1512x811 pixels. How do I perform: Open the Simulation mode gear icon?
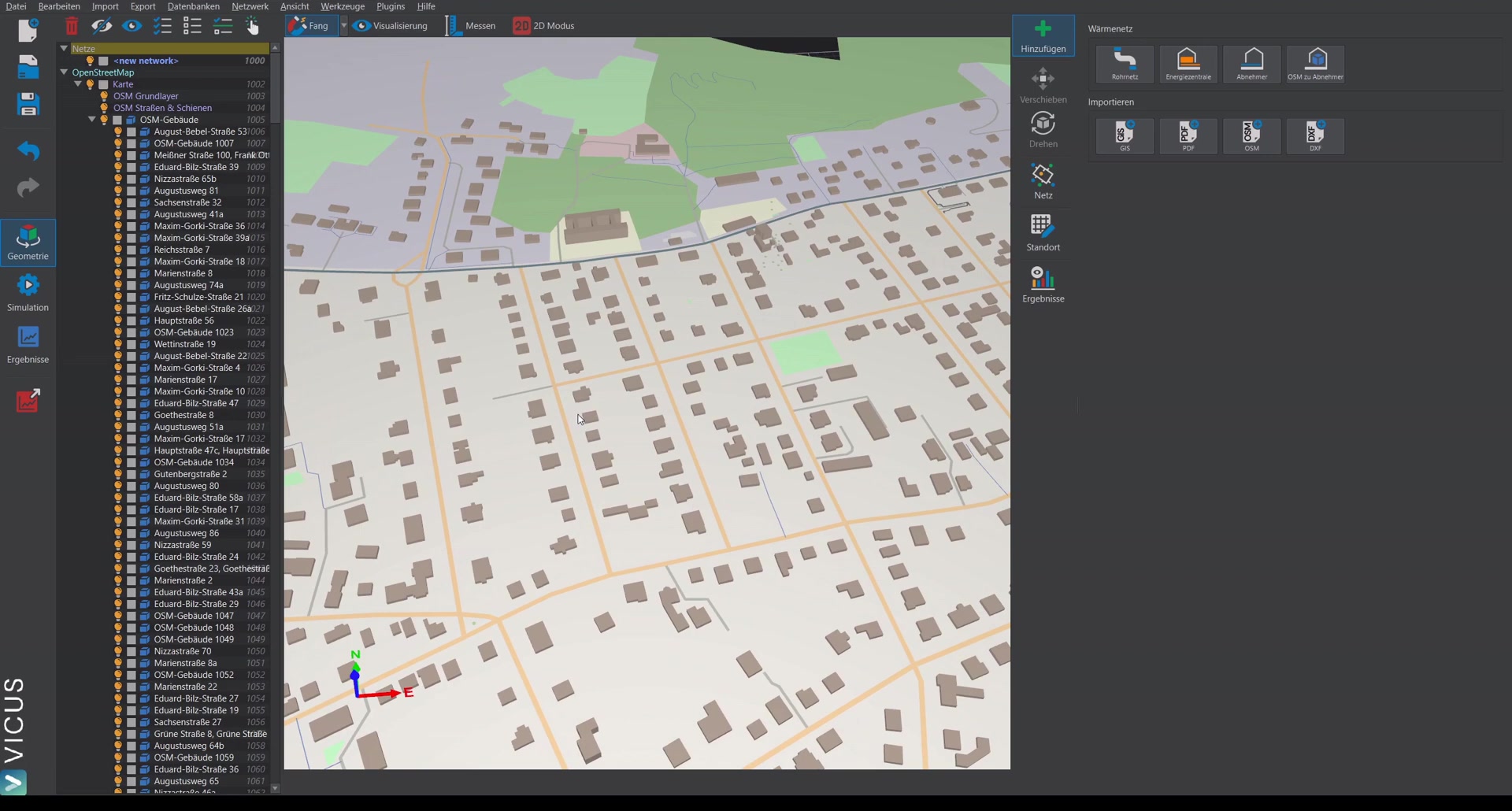pyautogui.click(x=28, y=292)
